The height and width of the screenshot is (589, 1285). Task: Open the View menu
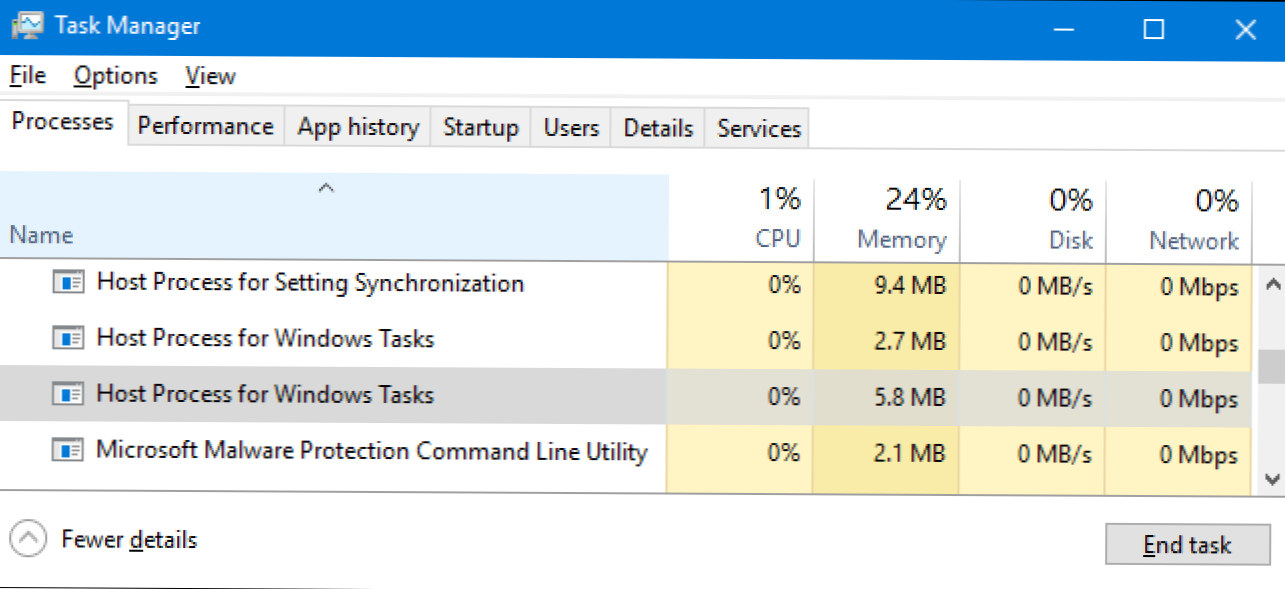click(210, 76)
